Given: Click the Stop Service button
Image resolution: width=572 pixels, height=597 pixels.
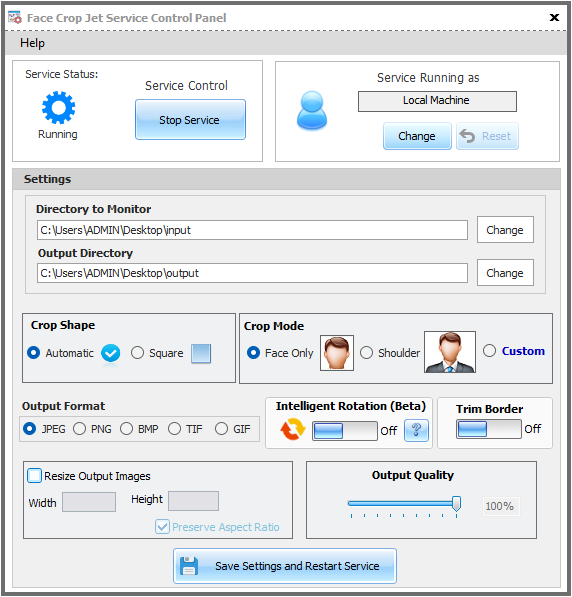Looking at the screenshot, I should (190, 120).
